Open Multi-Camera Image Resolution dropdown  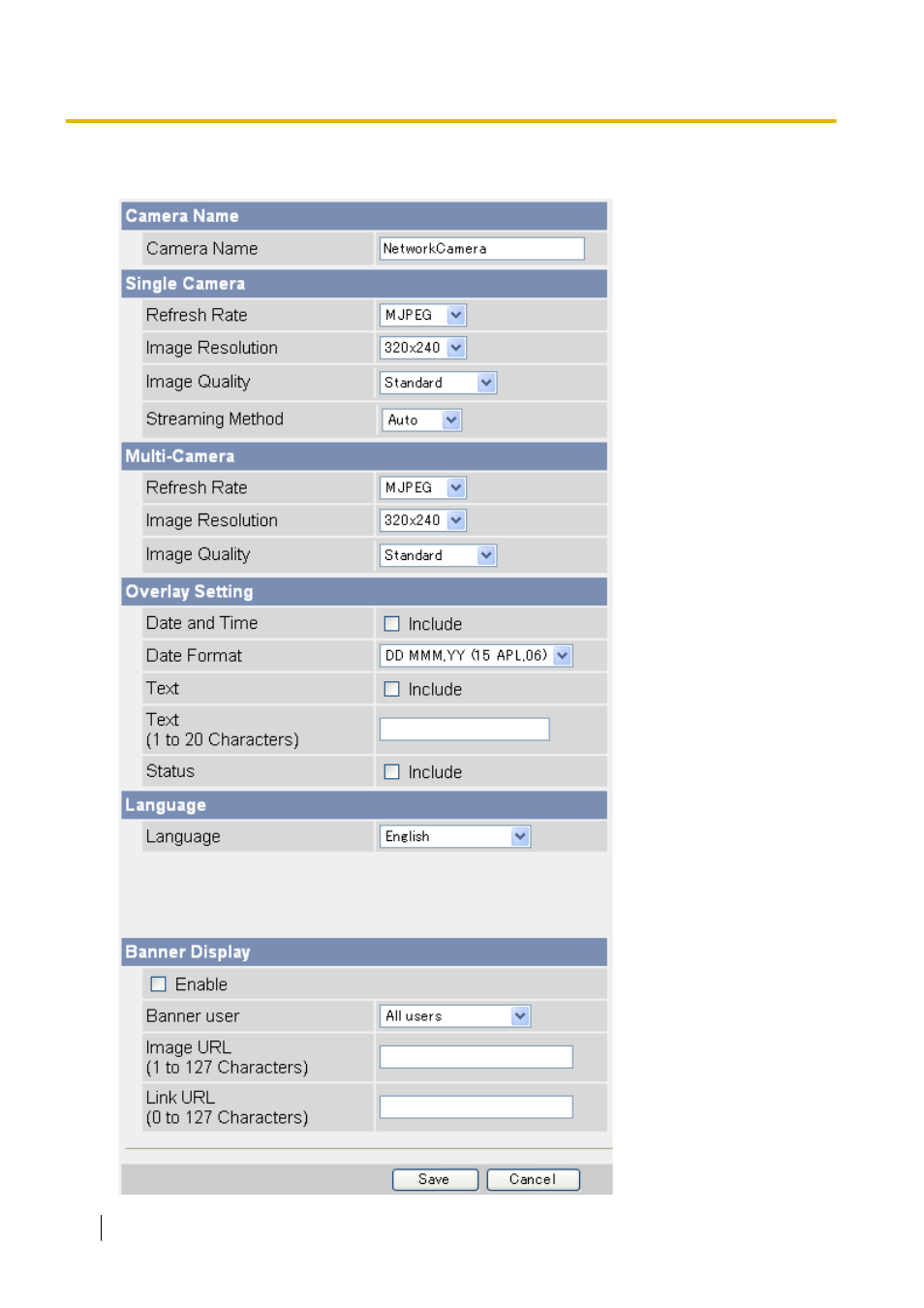422,520
